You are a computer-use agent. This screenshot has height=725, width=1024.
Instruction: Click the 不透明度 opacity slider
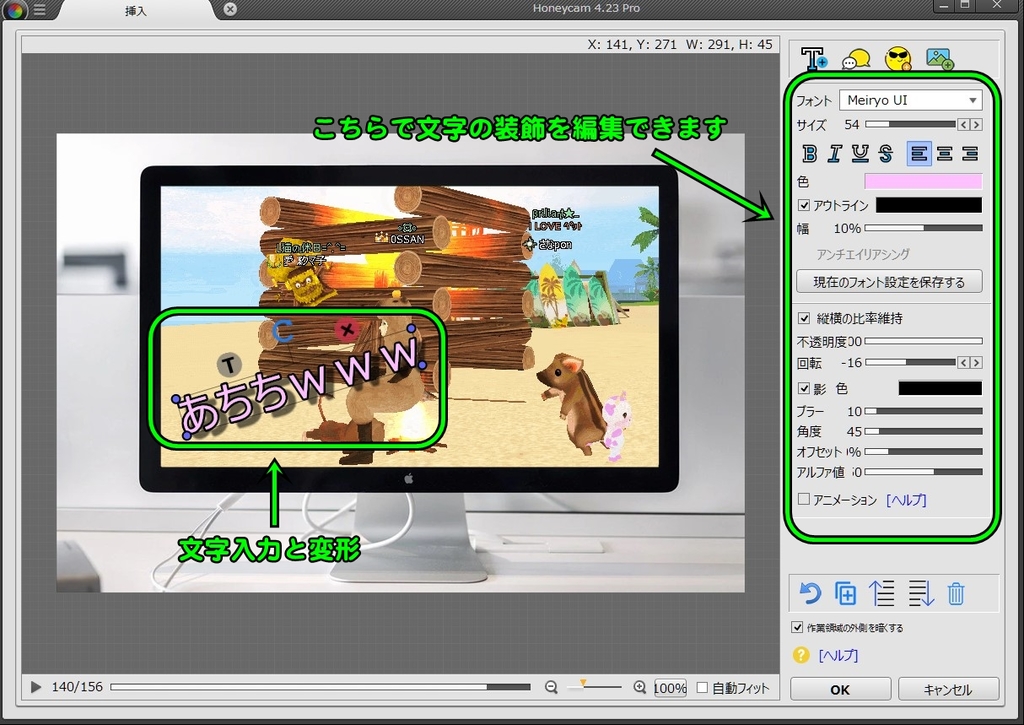923,341
